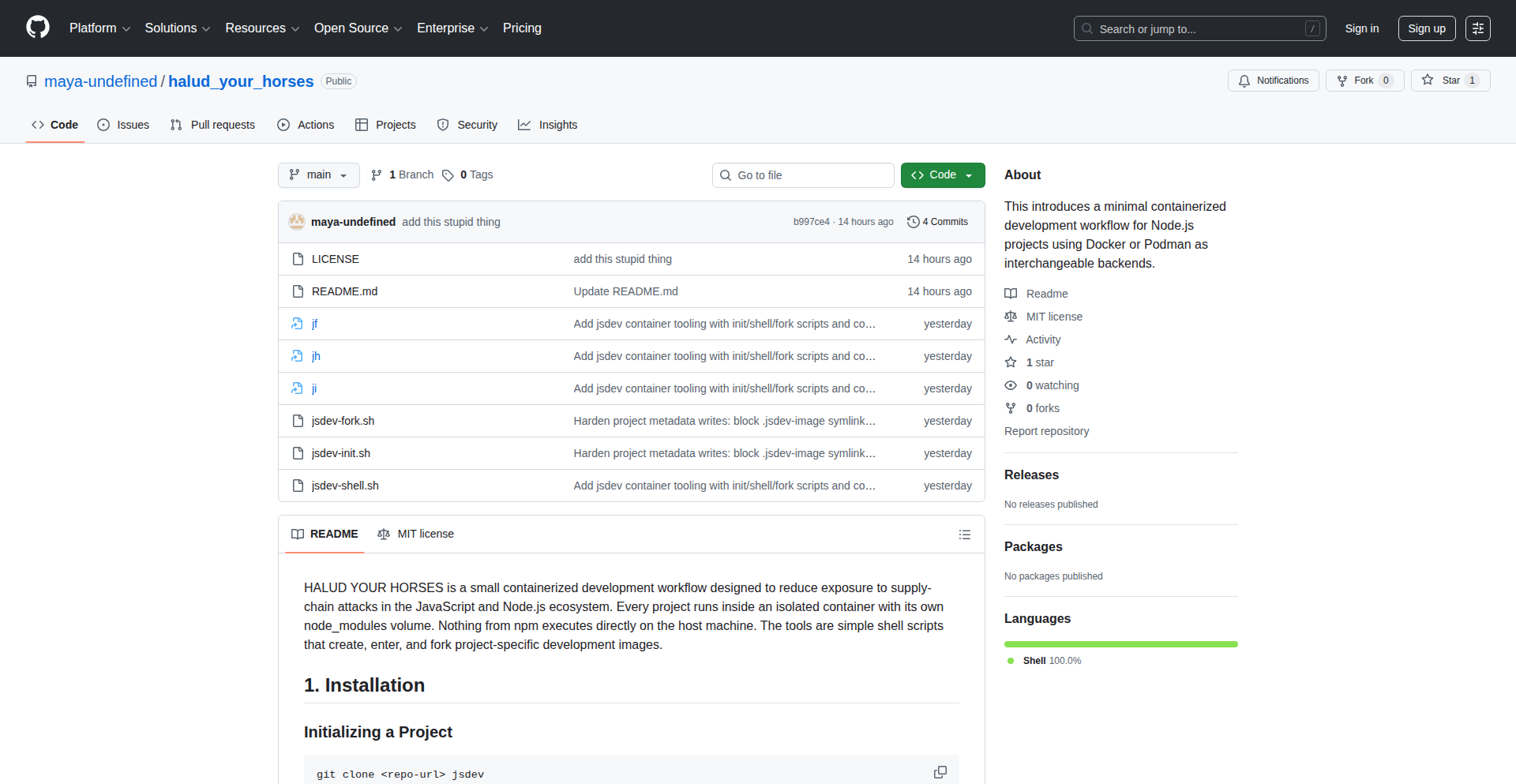Open the README outline list icon
Screen dimensions: 1516x784
tap(964, 535)
